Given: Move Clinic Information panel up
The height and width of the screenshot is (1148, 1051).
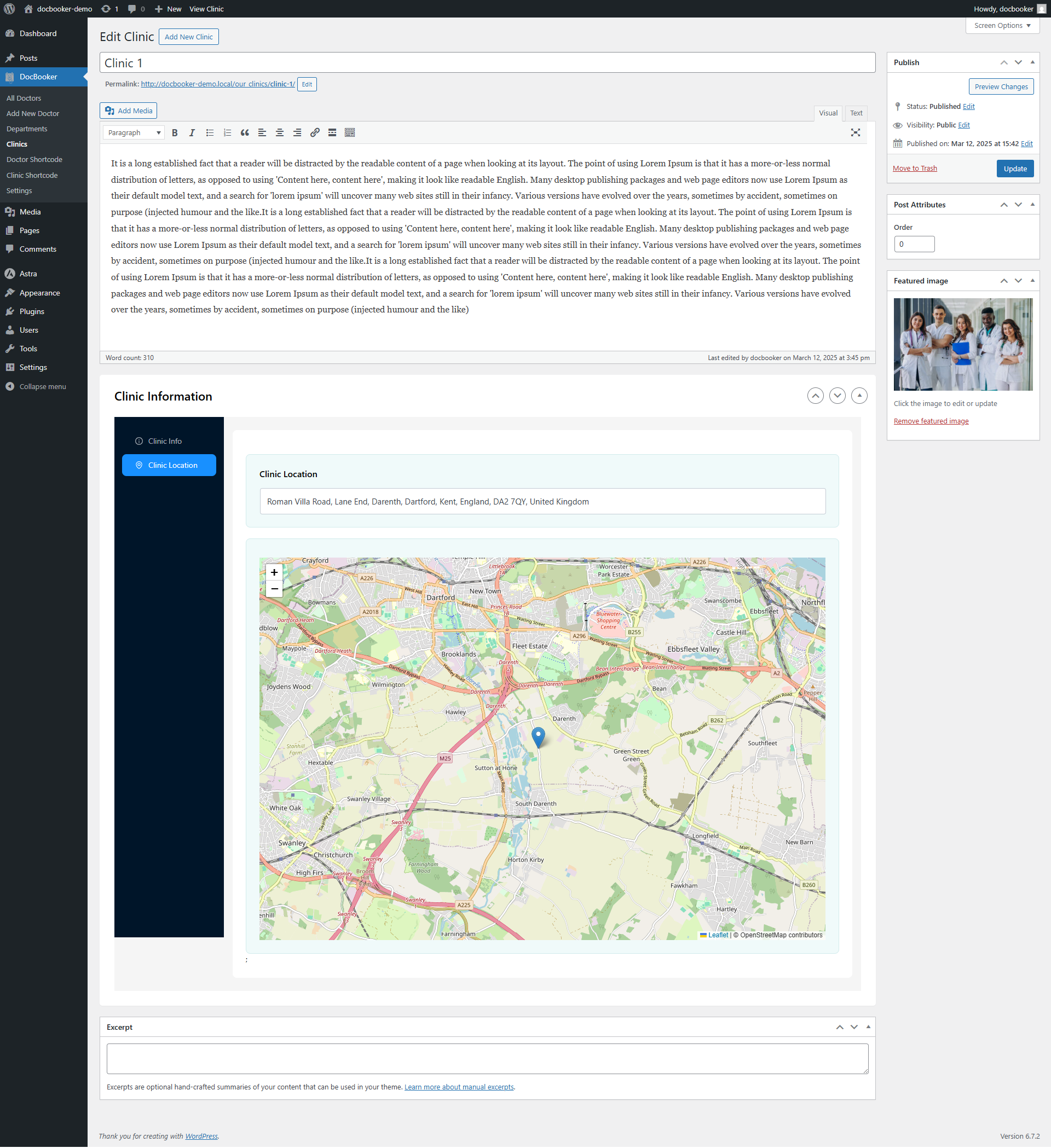Looking at the screenshot, I should click(815, 396).
